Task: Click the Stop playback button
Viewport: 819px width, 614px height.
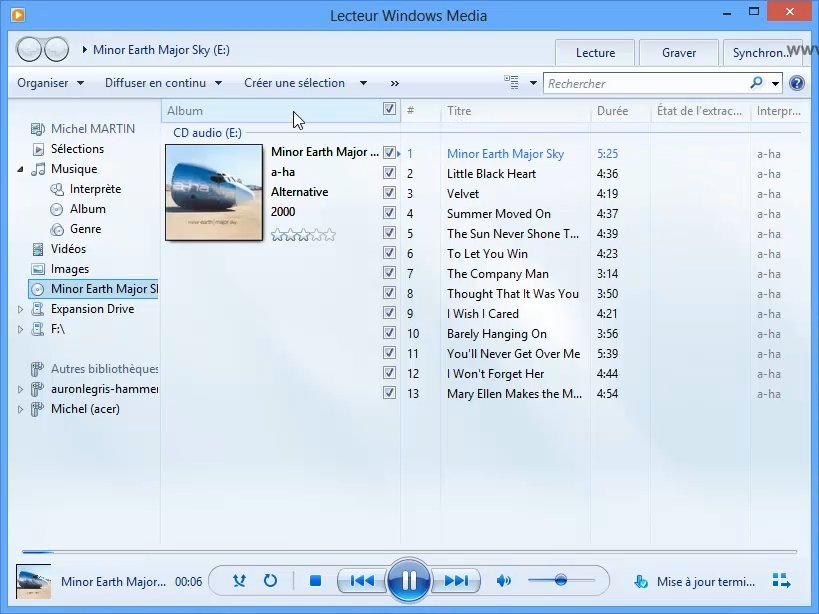Action: pyautogui.click(x=315, y=580)
